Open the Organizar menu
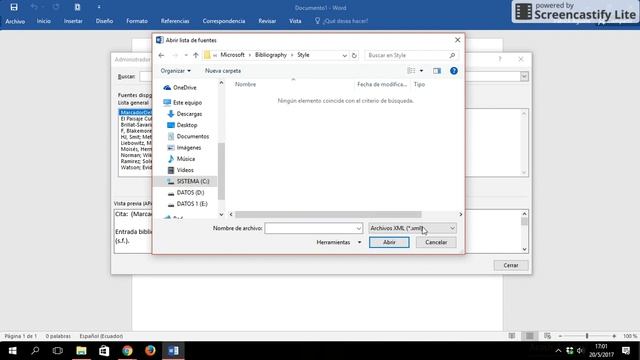Image resolution: width=640 pixels, height=360 pixels. (x=176, y=71)
